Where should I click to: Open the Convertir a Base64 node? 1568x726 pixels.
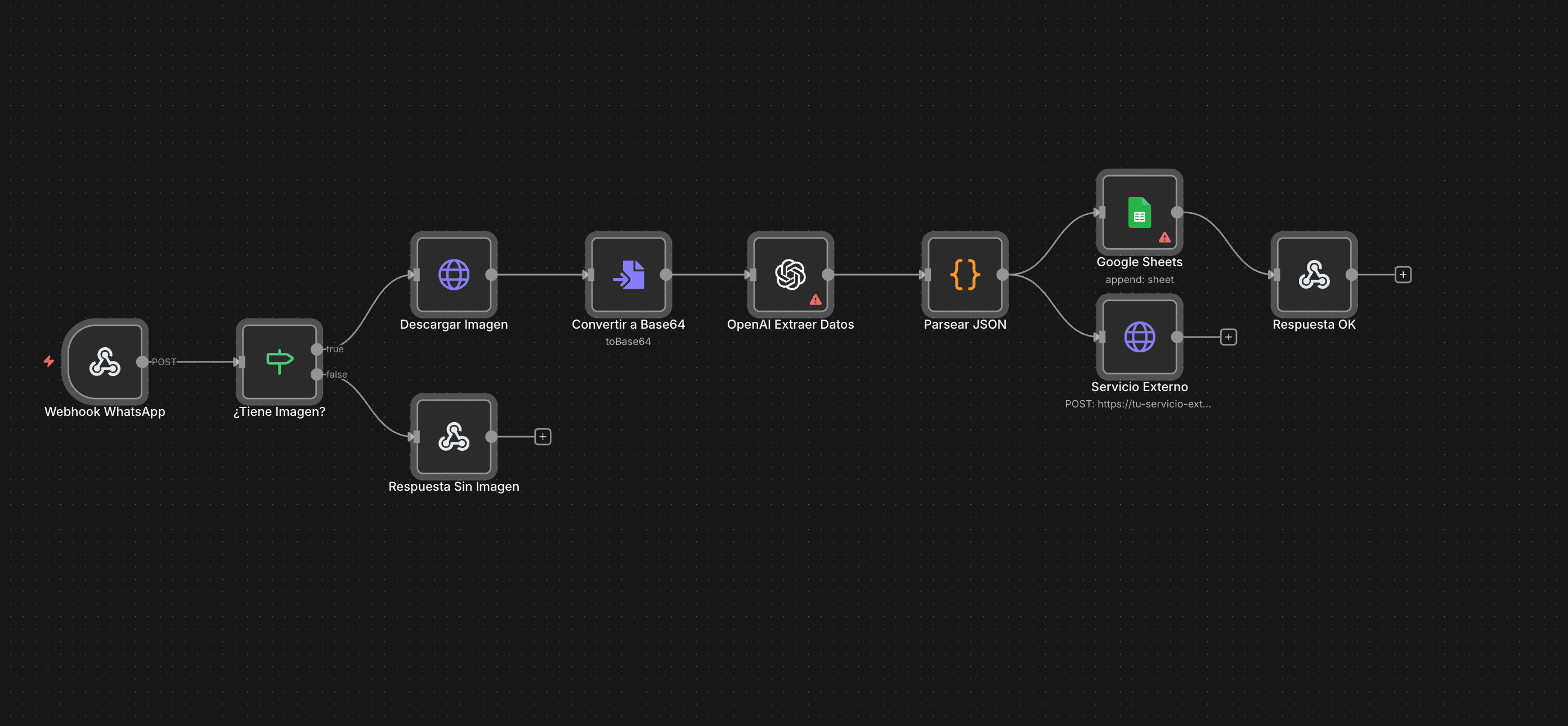click(628, 275)
